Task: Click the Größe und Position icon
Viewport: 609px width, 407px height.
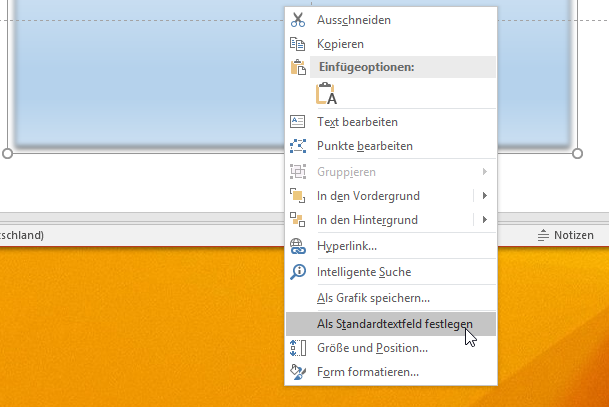Action: [298, 348]
